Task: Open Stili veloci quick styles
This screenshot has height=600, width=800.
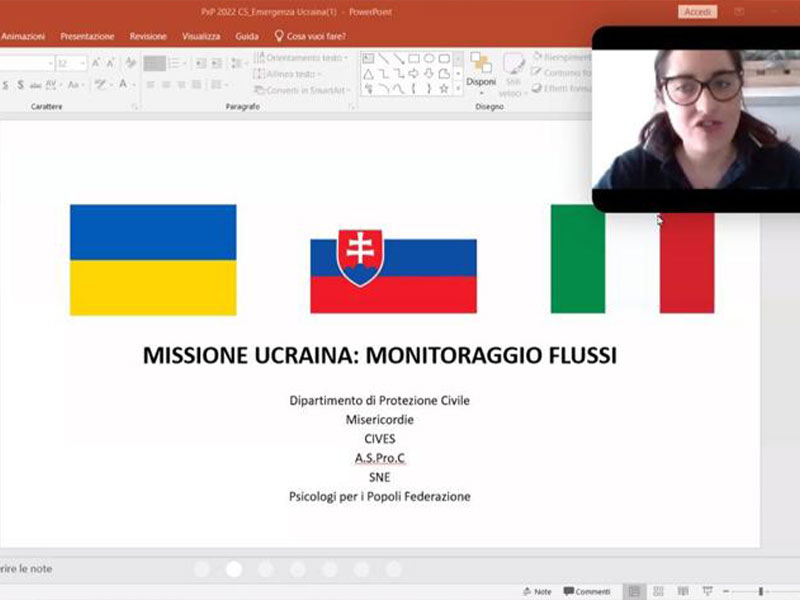Action: (513, 74)
